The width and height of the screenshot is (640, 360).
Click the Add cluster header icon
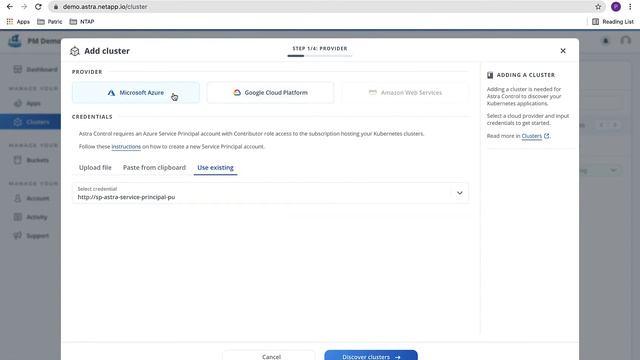pyautogui.click(x=75, y=51)
